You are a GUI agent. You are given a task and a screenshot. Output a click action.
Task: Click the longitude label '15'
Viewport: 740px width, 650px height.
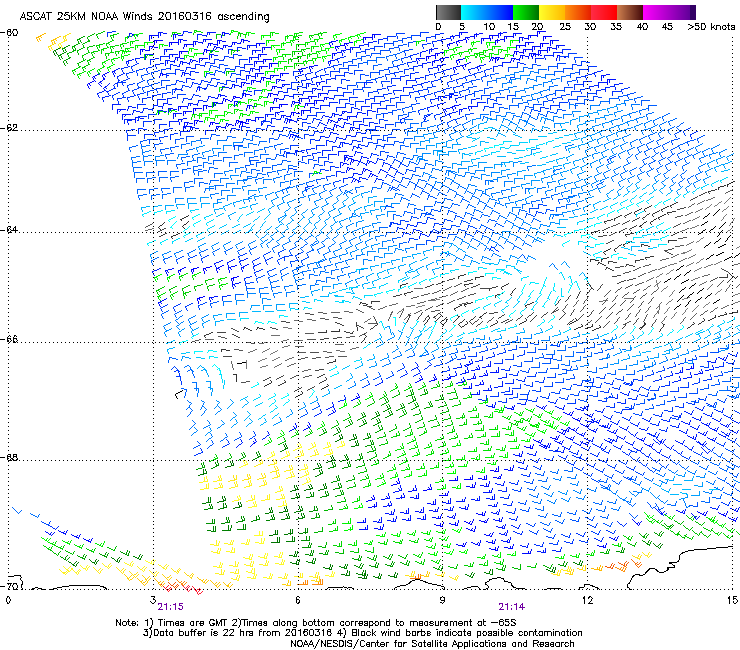click(732, 600)
